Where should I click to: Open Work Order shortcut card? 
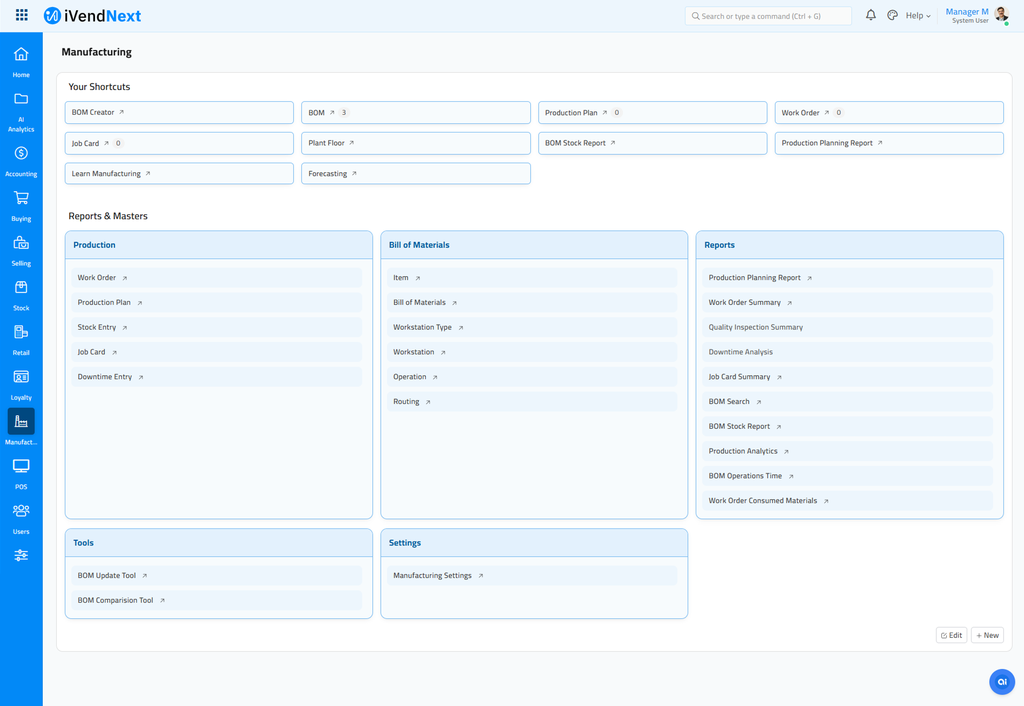click(x=889, y=112)
